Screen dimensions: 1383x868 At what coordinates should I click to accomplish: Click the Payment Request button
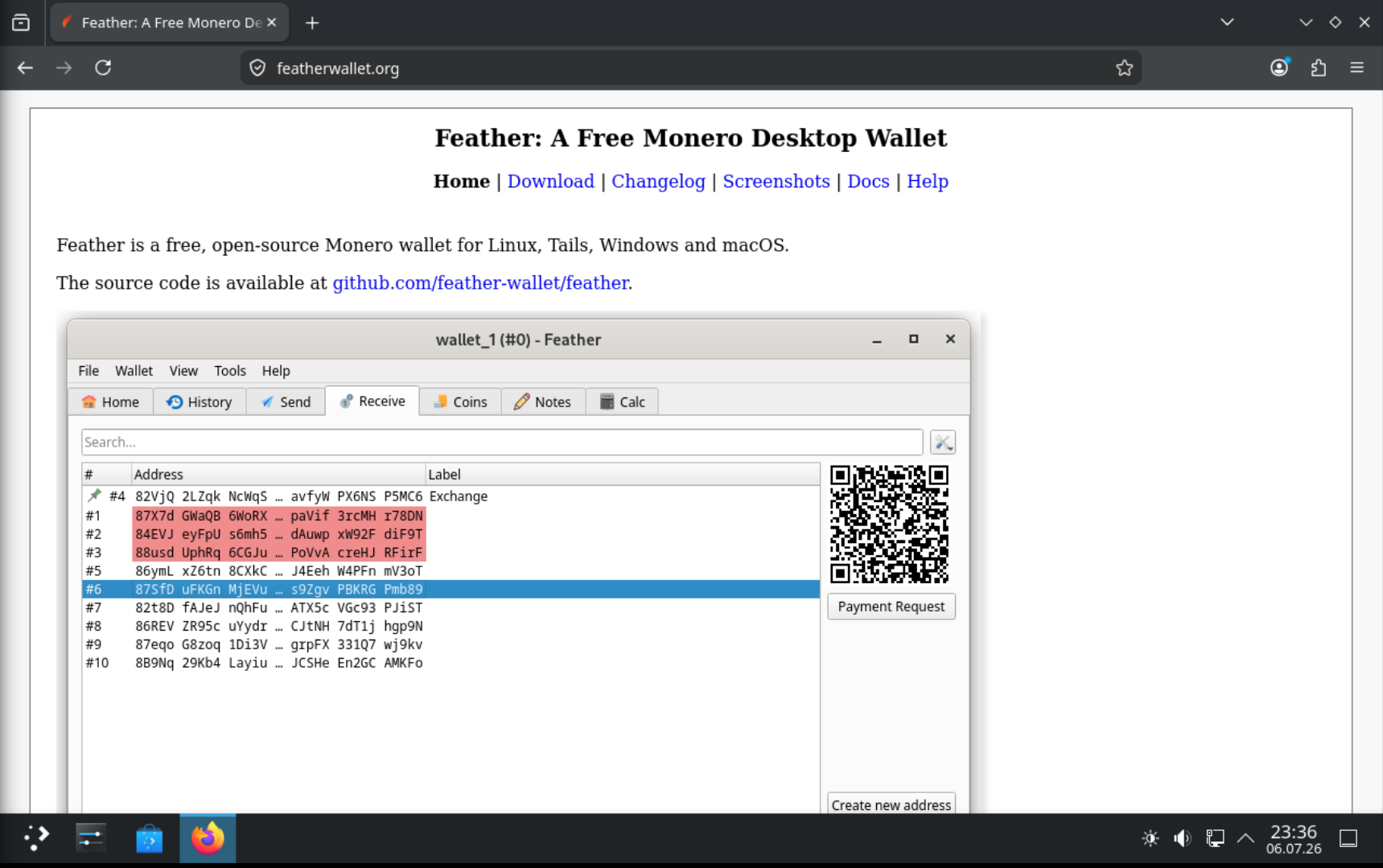click(x=891, y=607)
